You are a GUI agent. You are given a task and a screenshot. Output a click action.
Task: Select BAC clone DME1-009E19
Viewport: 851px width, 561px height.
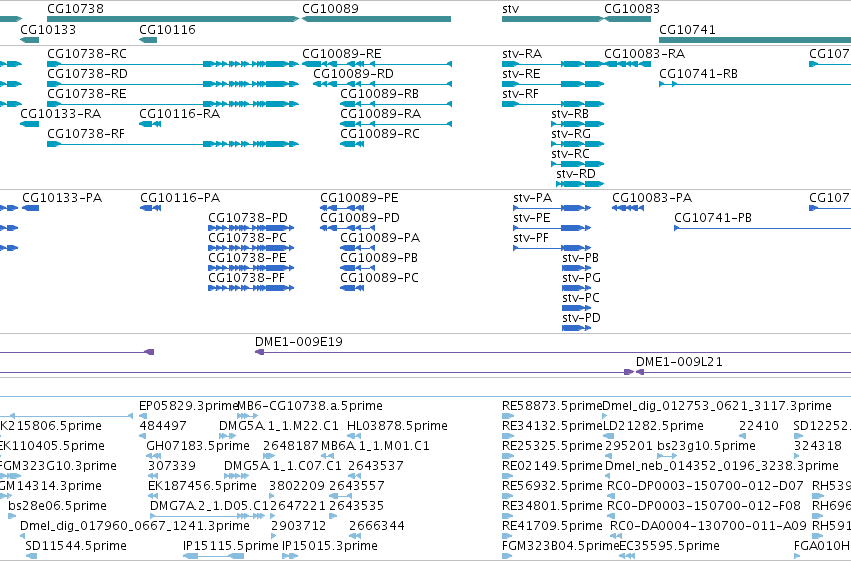pos(299,342)
